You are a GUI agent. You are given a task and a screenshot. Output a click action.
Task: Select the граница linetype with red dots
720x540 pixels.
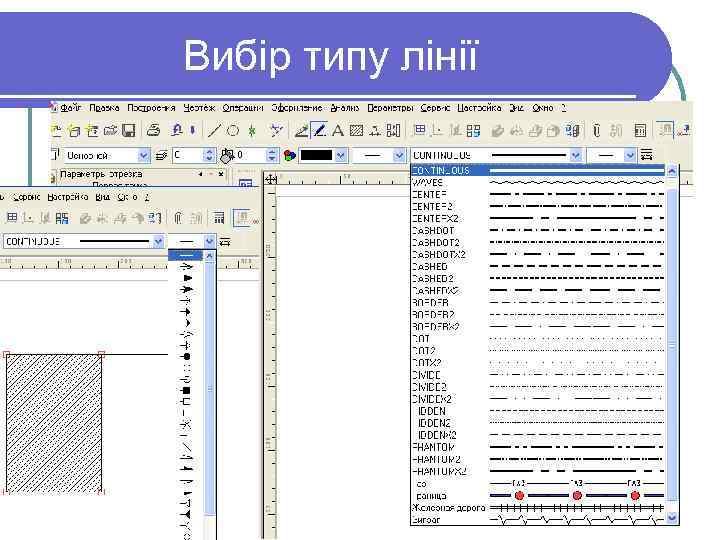(538, 495)
